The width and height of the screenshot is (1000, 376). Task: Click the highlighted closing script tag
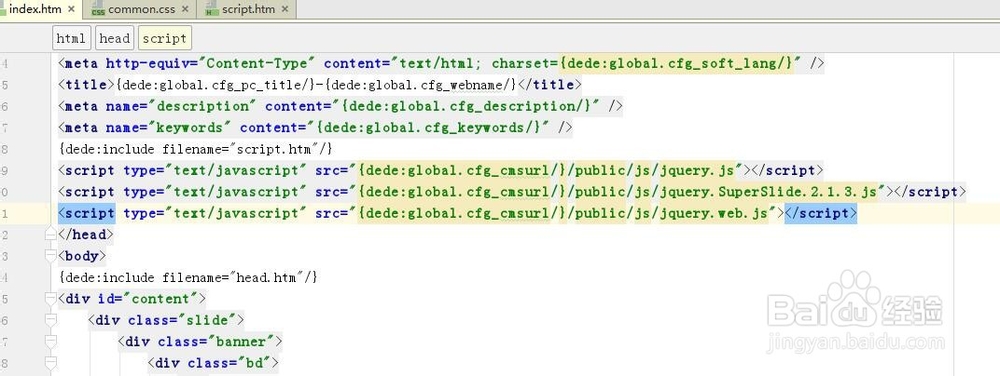[x=821, y=213]
